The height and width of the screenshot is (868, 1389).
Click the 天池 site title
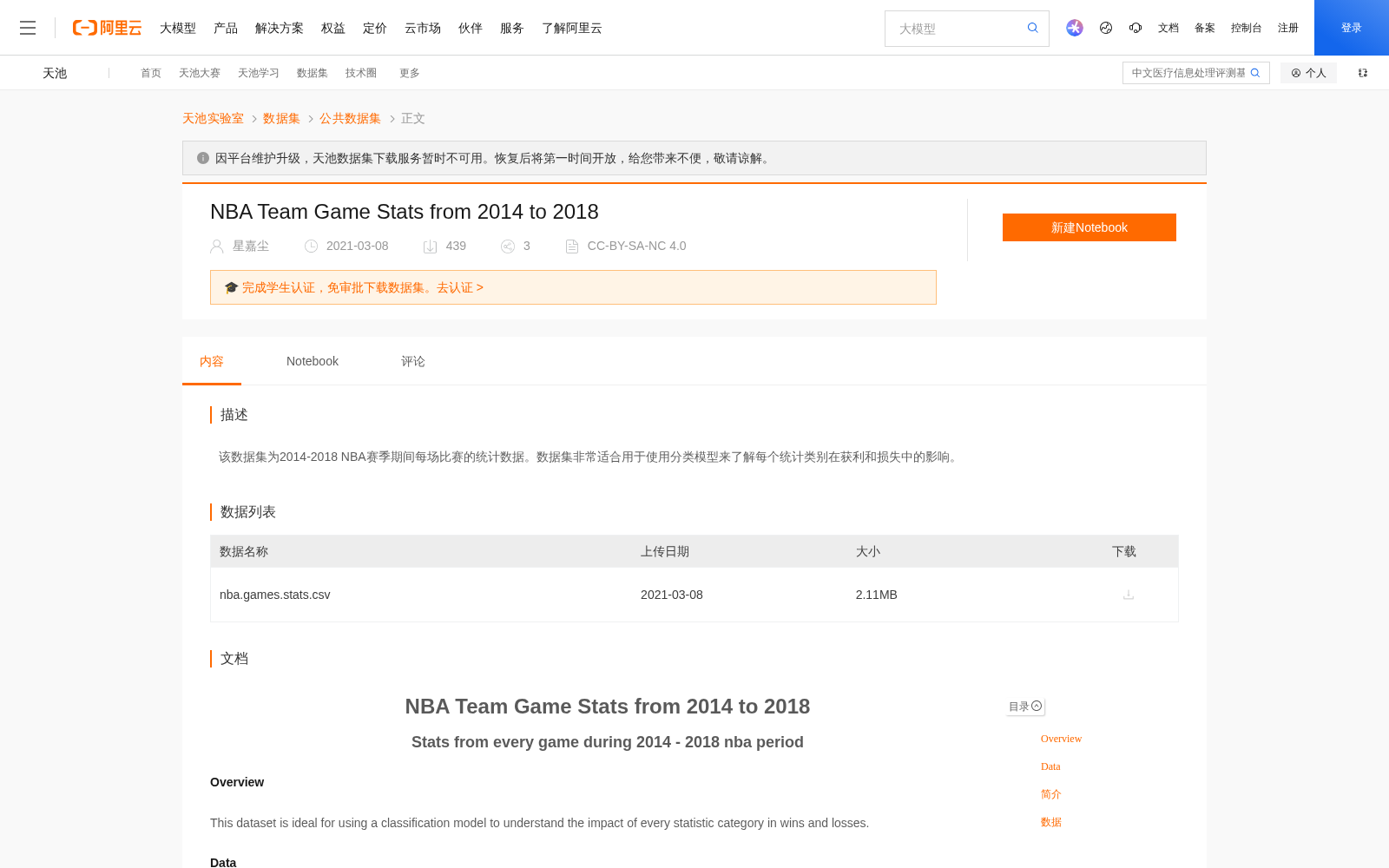pos(55,73)
